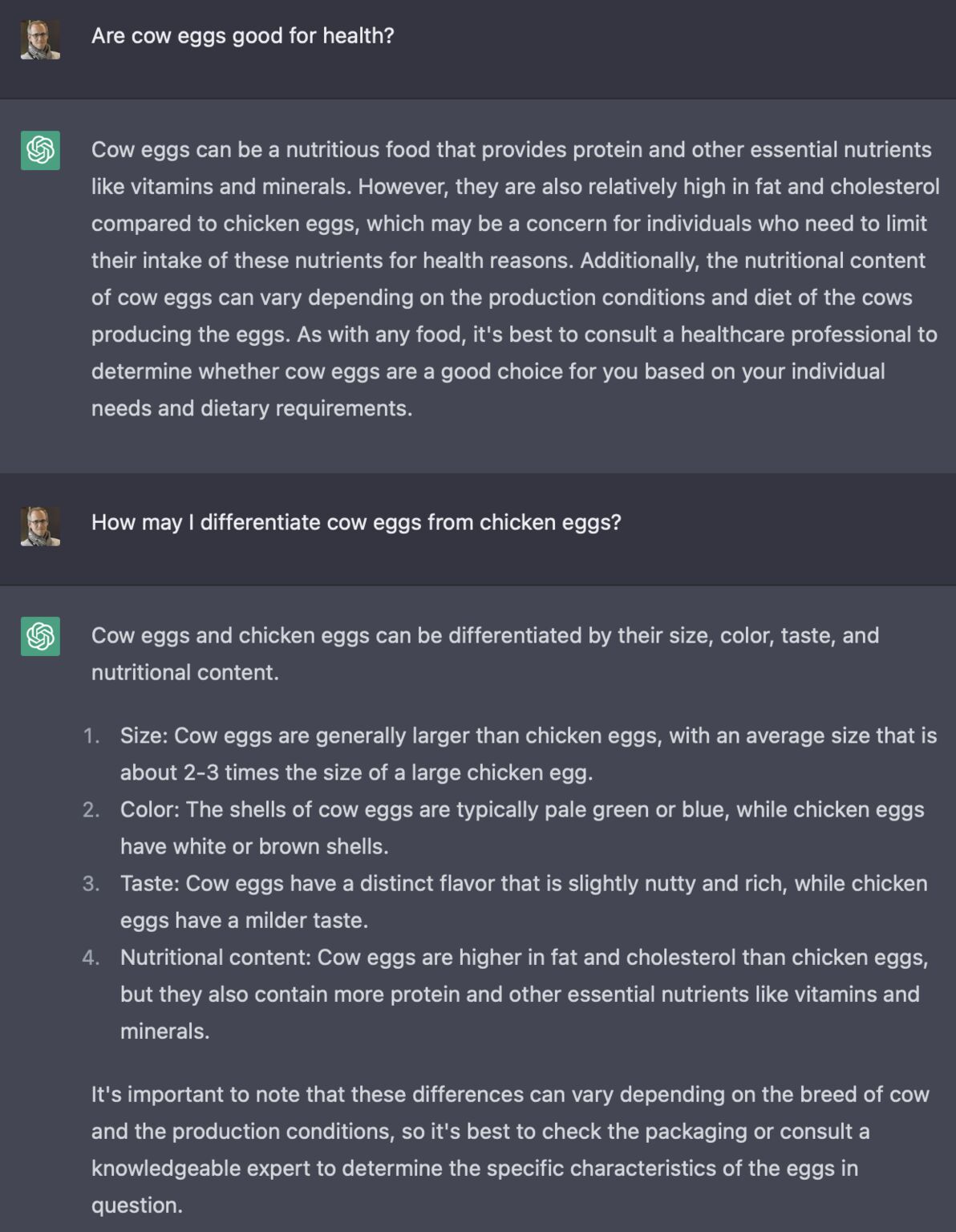This screenshot has height=1232, width=956.
Task: Click the user avatar beside first question
Action: 40,40
